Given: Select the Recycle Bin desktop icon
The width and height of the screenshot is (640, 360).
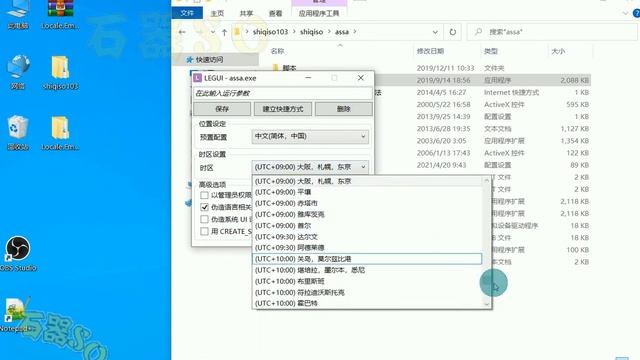Looking at the screenshot, I should click(x=18, y=133).
